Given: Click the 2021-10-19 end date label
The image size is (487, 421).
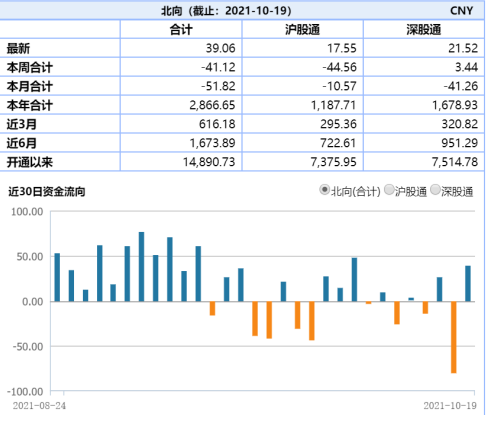Looking at the screenshot, I should point(450,406).
